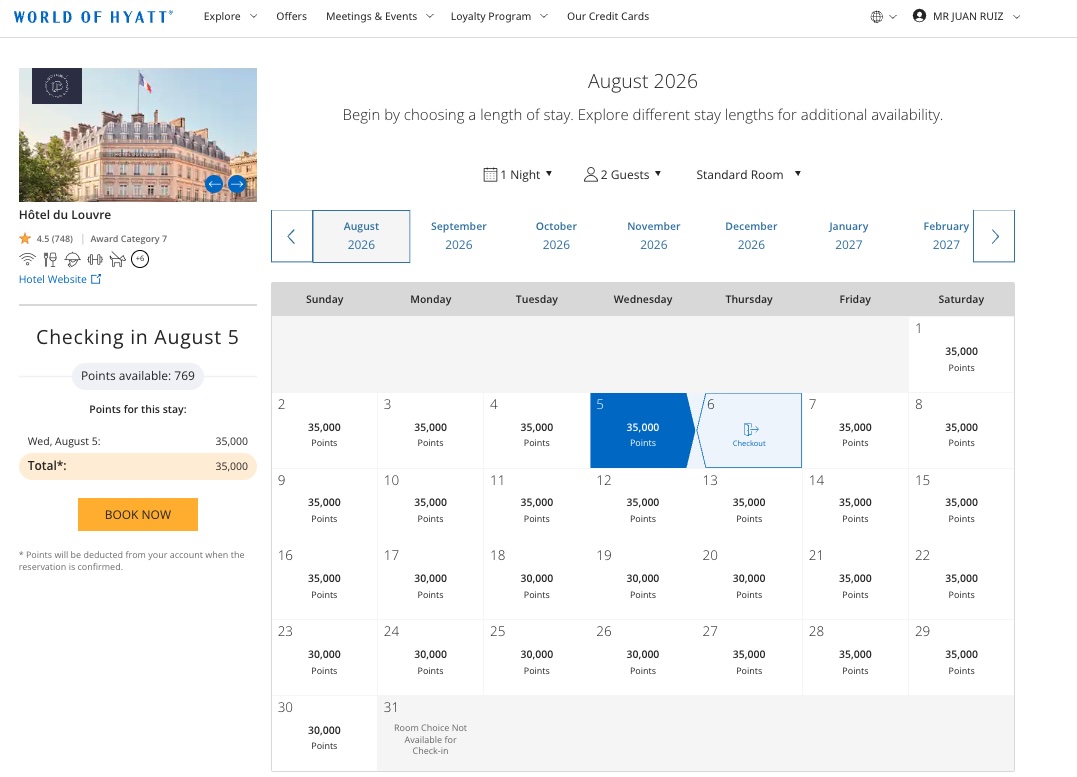Image resolution: width=1077 pixels, height=777 pixels.
Task: Switch to the November 2026 tab
Action: (654, 236)
